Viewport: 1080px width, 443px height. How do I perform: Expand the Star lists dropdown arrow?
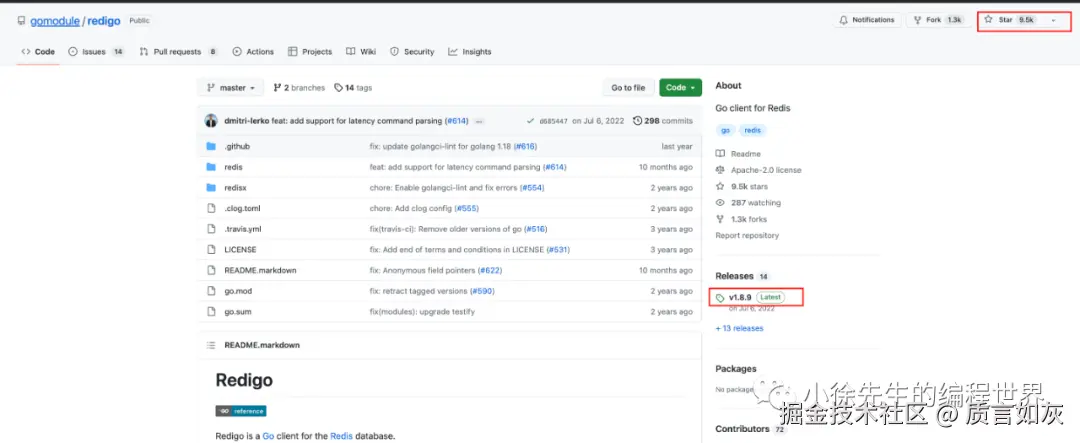point(1053,20)
